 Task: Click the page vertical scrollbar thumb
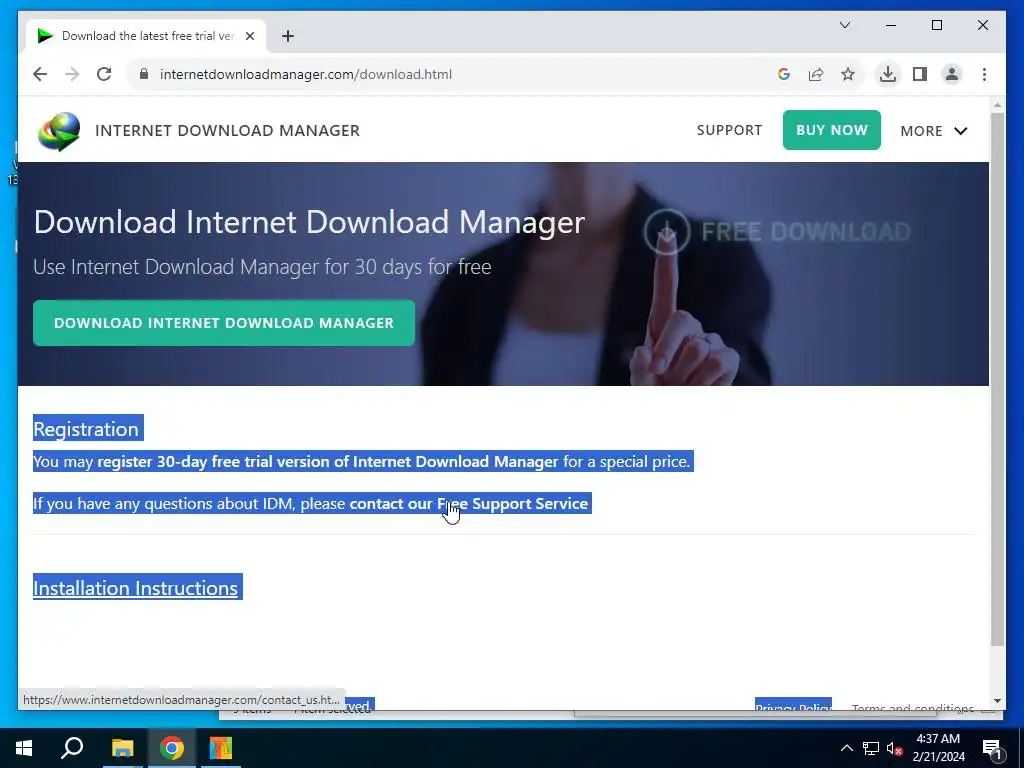[x=997, y=379]
